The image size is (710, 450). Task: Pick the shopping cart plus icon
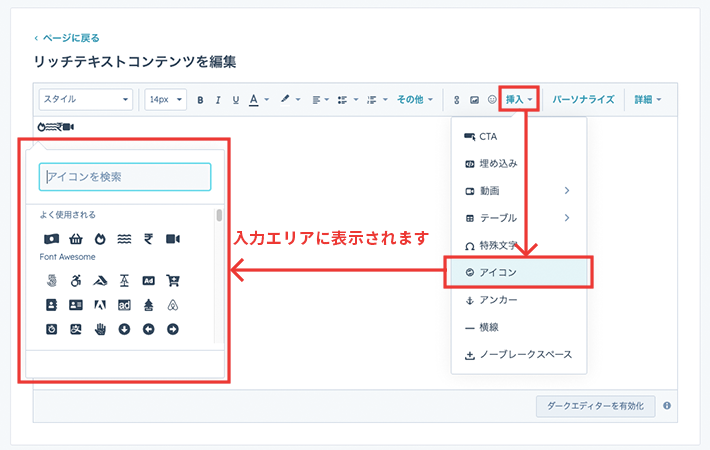coord(173,281)
